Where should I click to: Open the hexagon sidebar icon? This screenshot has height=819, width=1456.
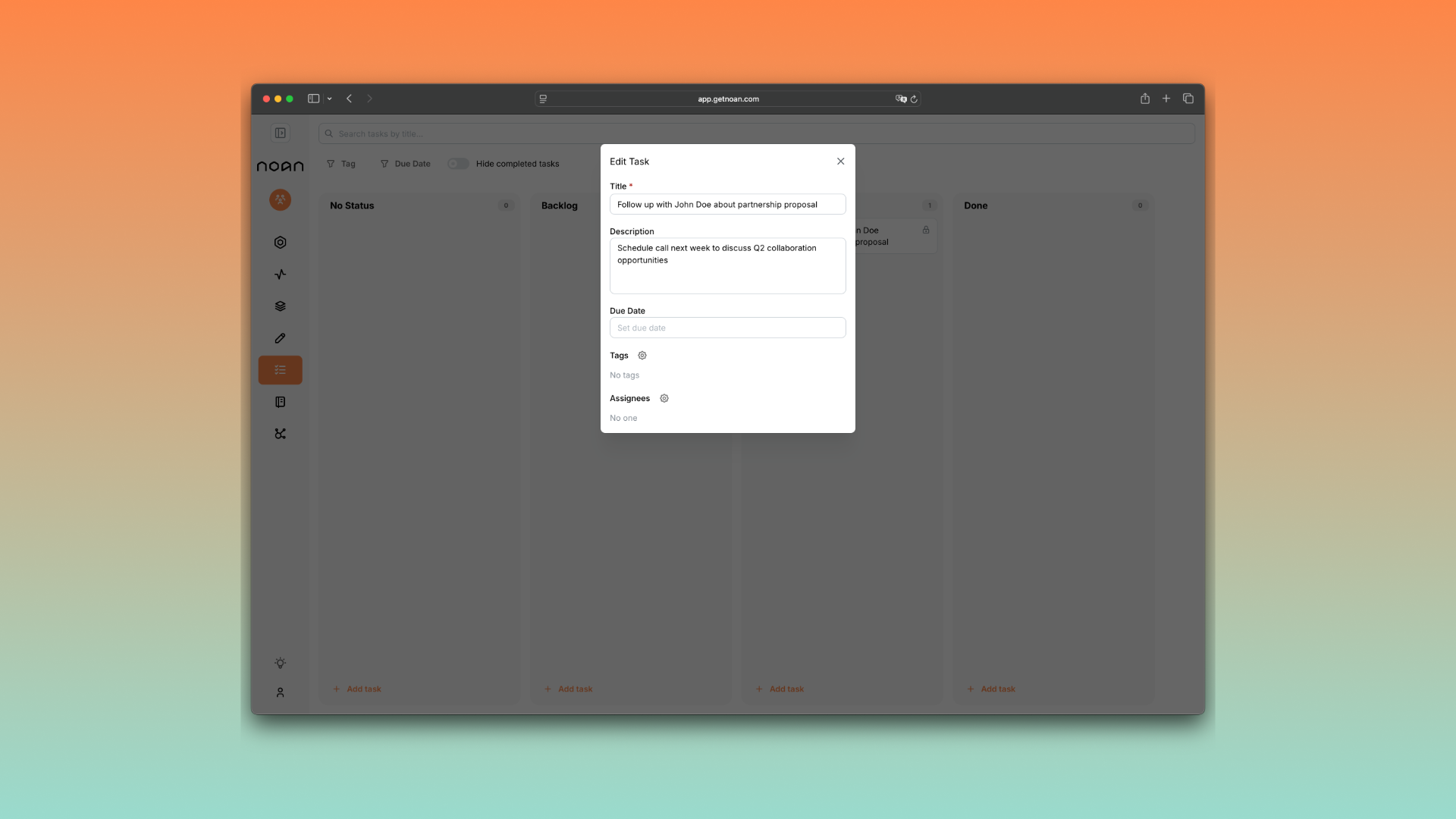(x=280, y=243)
